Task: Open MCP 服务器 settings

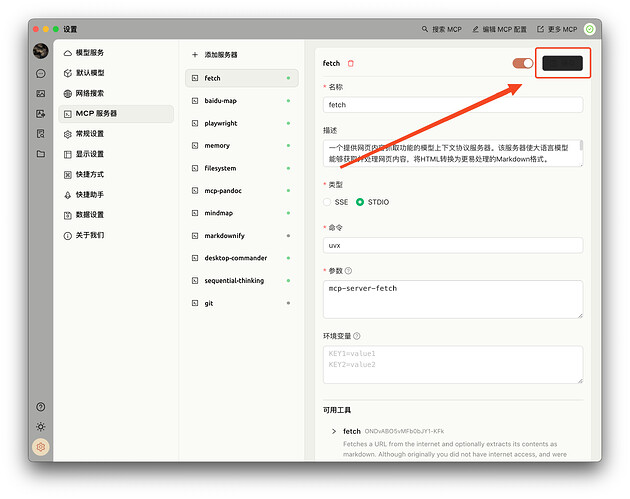Action: click(x=117, y=114)
